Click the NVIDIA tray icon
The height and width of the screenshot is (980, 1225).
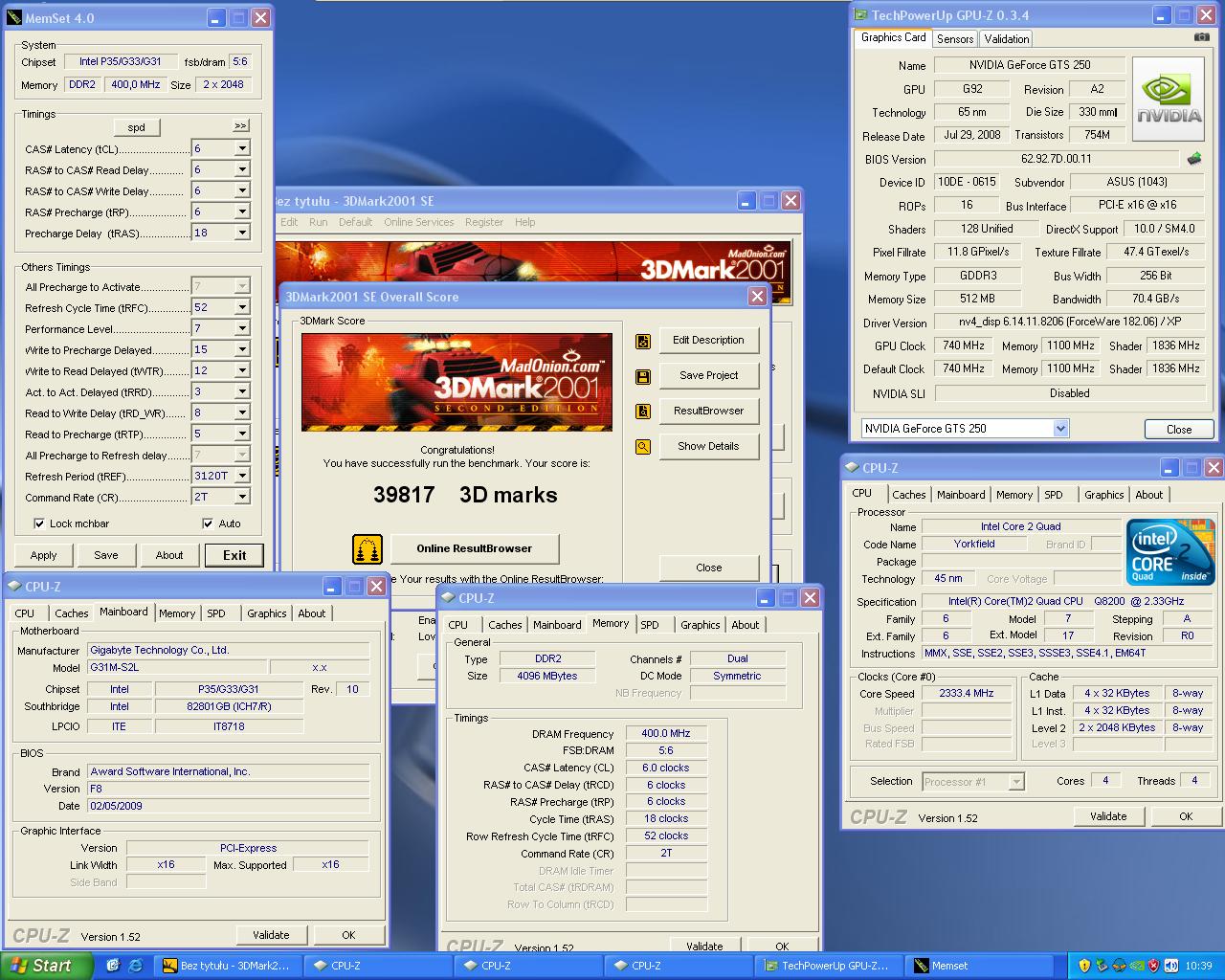coord(1136,966)
